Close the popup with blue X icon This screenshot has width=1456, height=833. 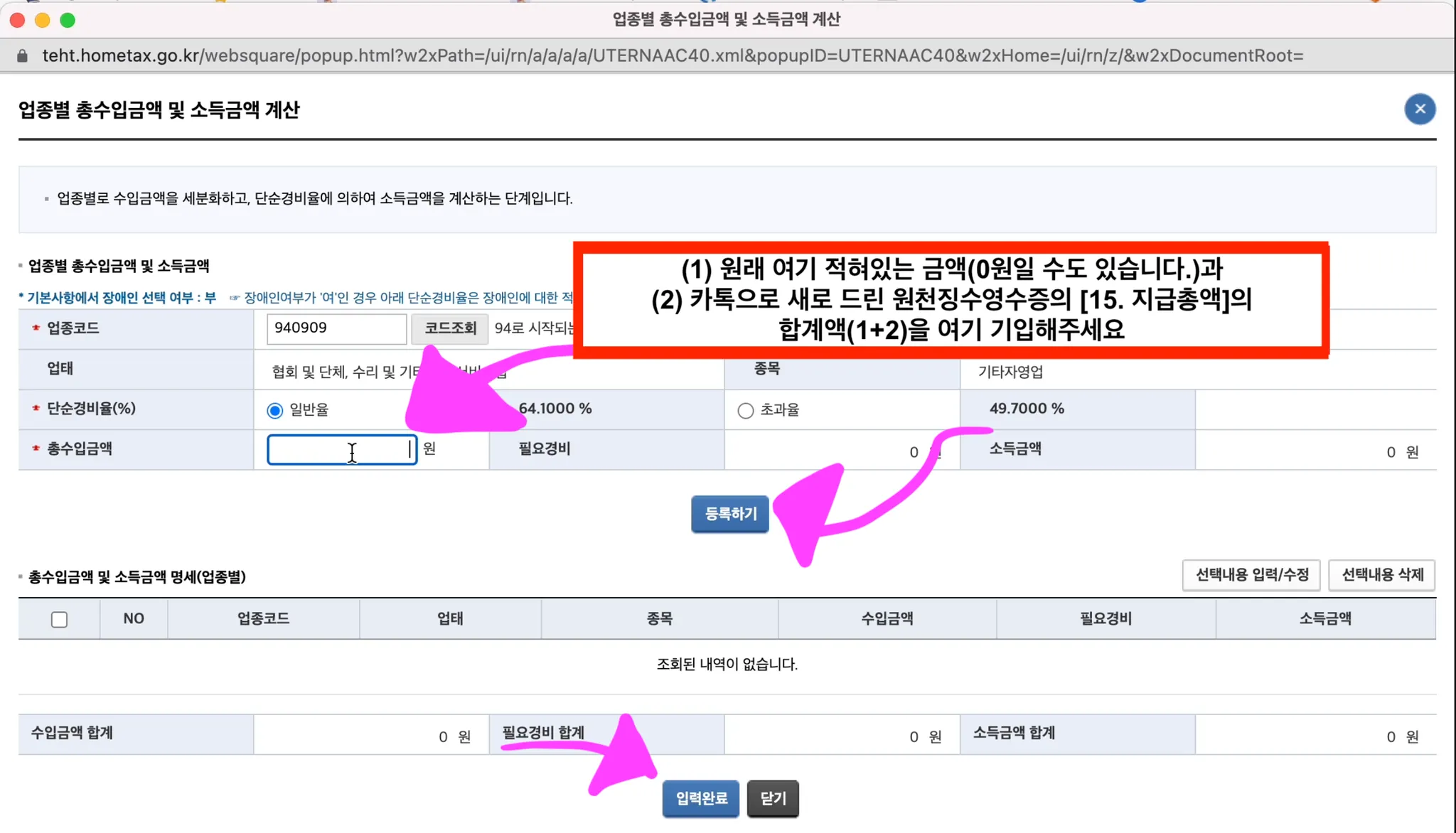click(x=1419, y=109)
